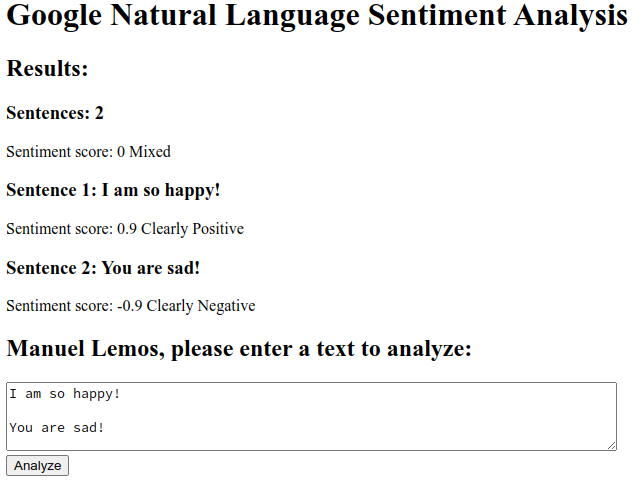Click the textarea resize handle corner
This screenshot has width=640, height=480.
611,445
